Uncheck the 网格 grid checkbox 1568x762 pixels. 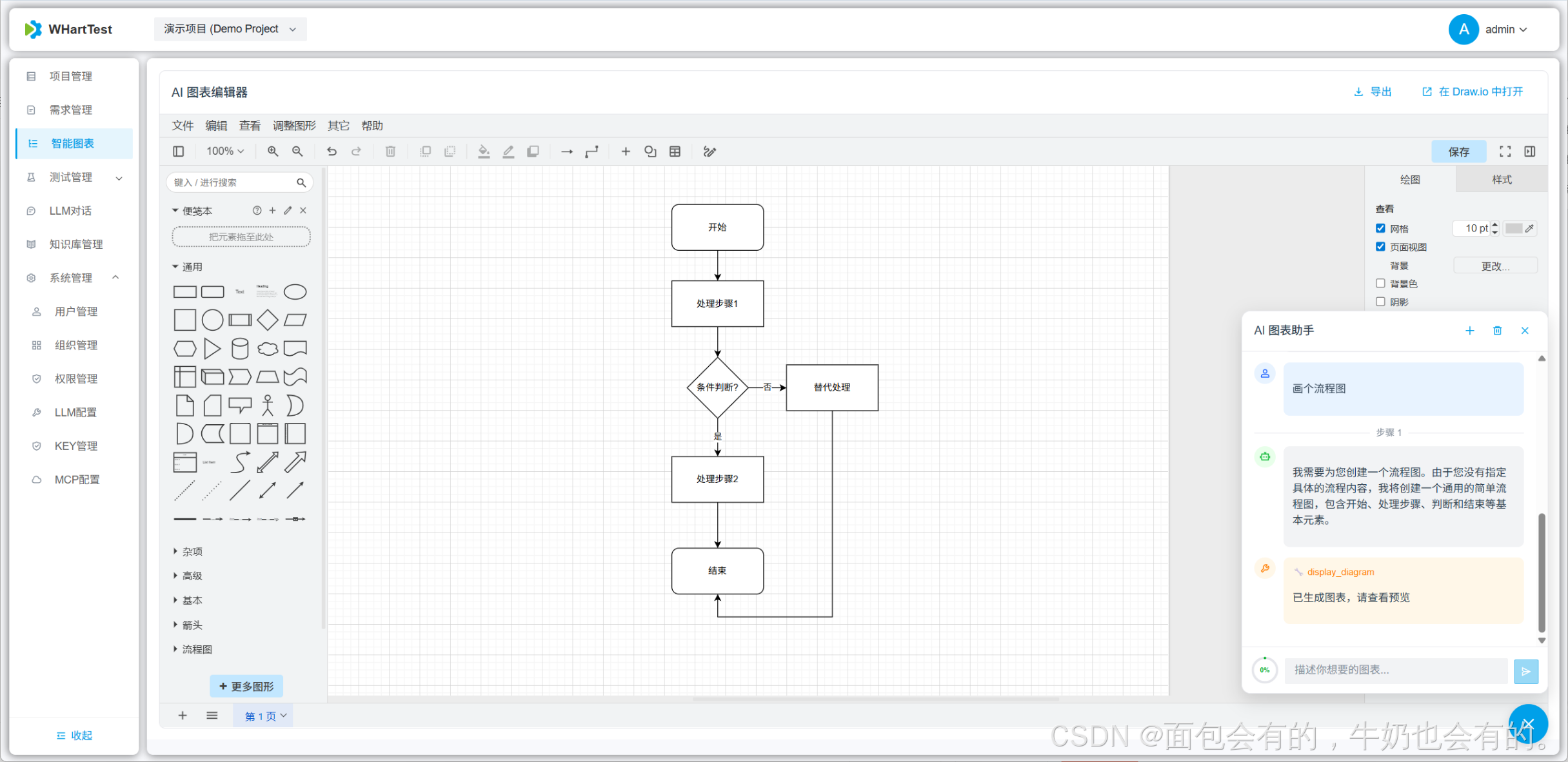1380,228
